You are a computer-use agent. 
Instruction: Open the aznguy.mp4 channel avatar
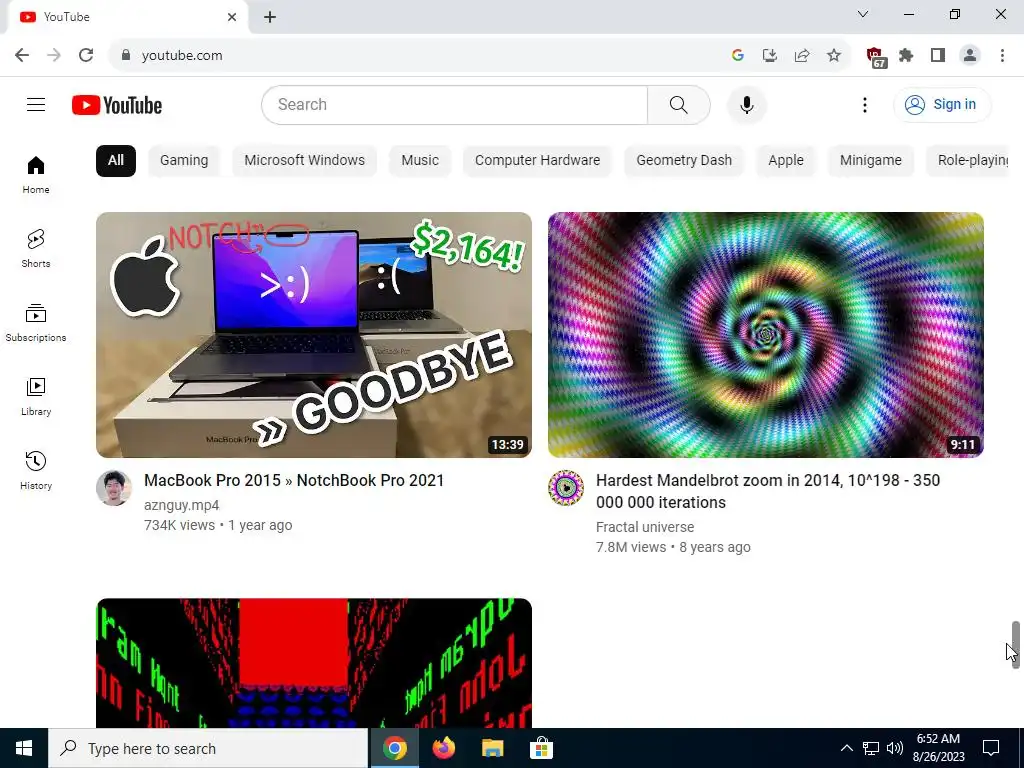tap(114, 488)
